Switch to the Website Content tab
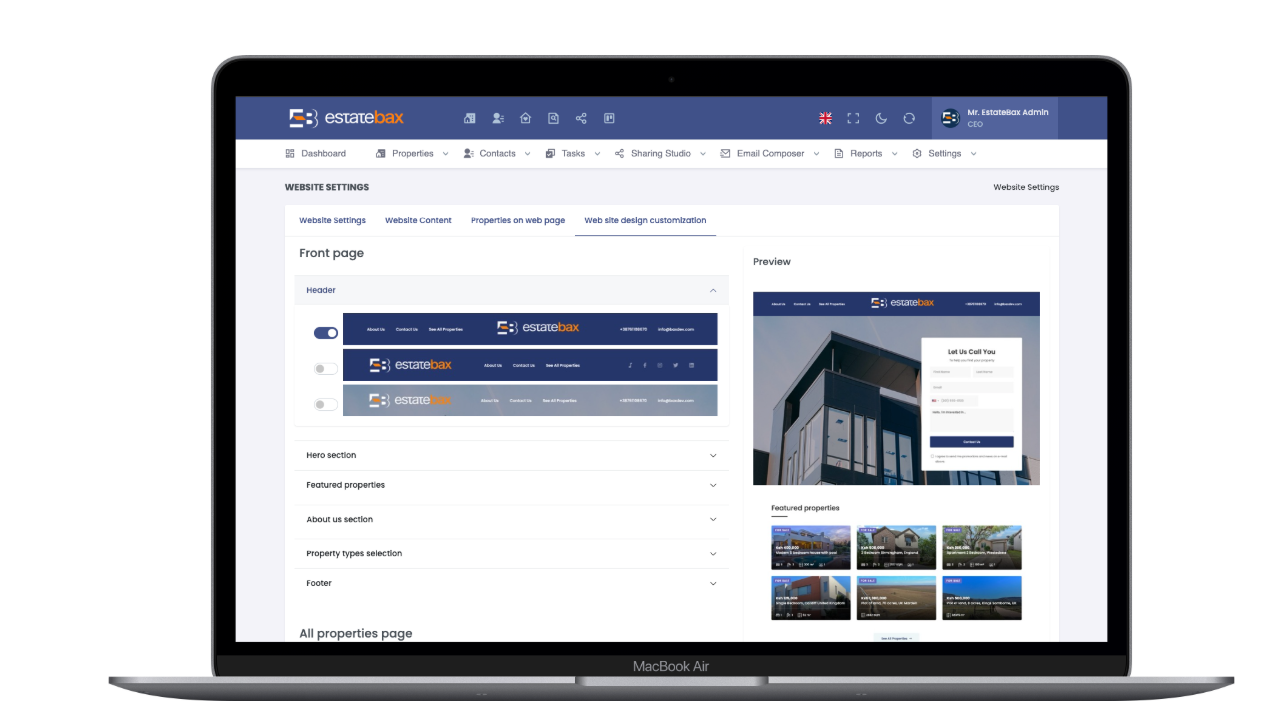Image resolution: width=1280 pixels, height=720 pixels. 418,220
